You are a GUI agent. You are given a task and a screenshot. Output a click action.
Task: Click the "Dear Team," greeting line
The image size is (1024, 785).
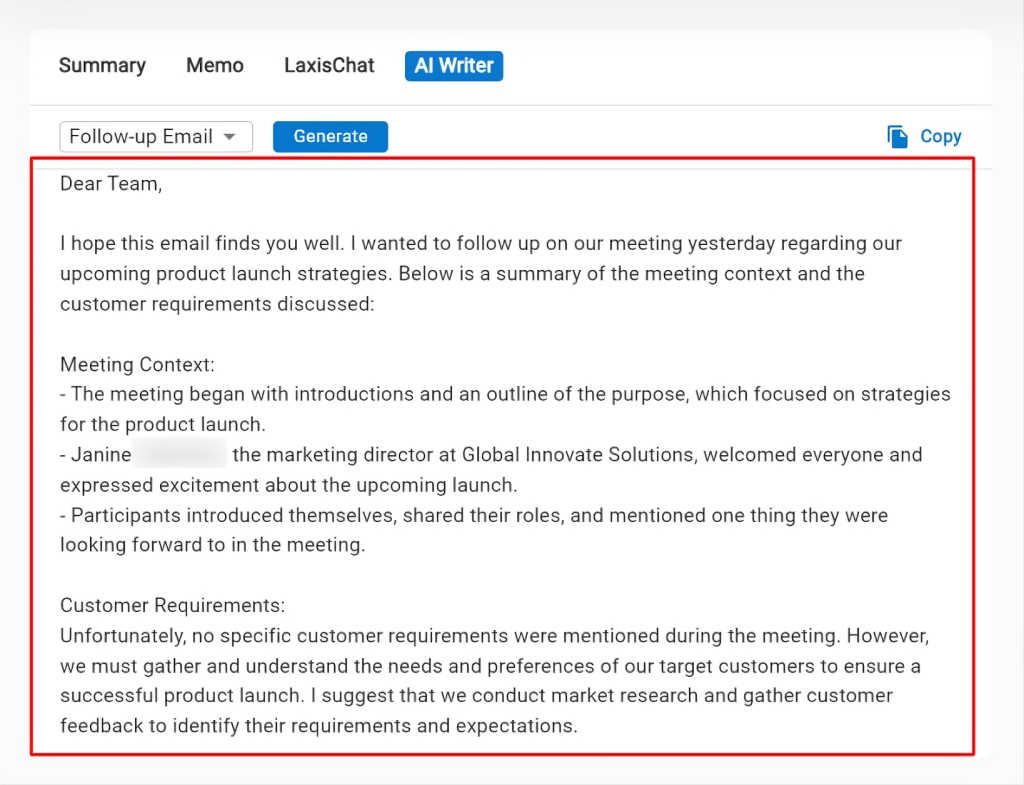click(110, 184)
